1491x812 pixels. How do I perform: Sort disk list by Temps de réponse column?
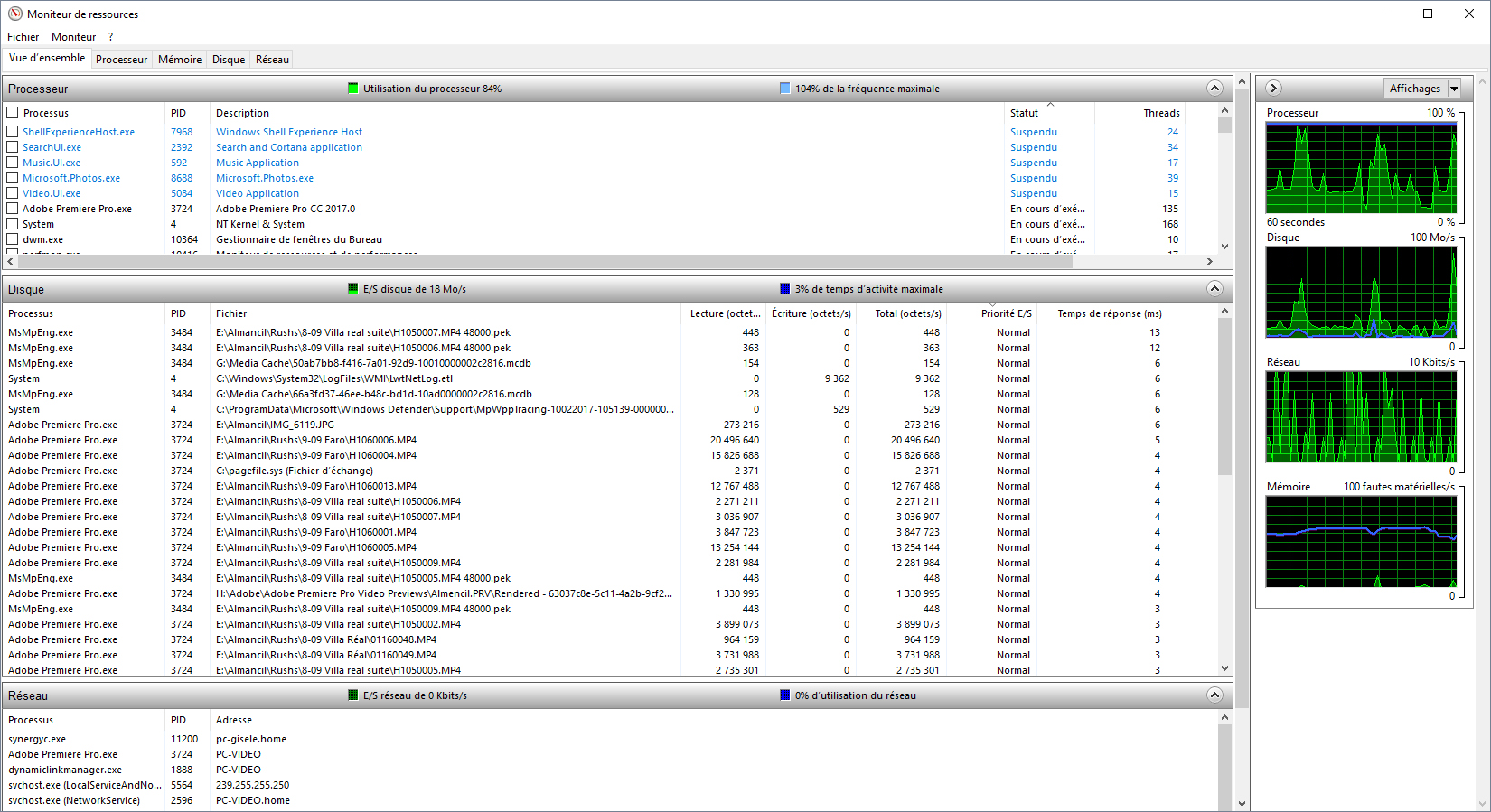click(1109, 313)
